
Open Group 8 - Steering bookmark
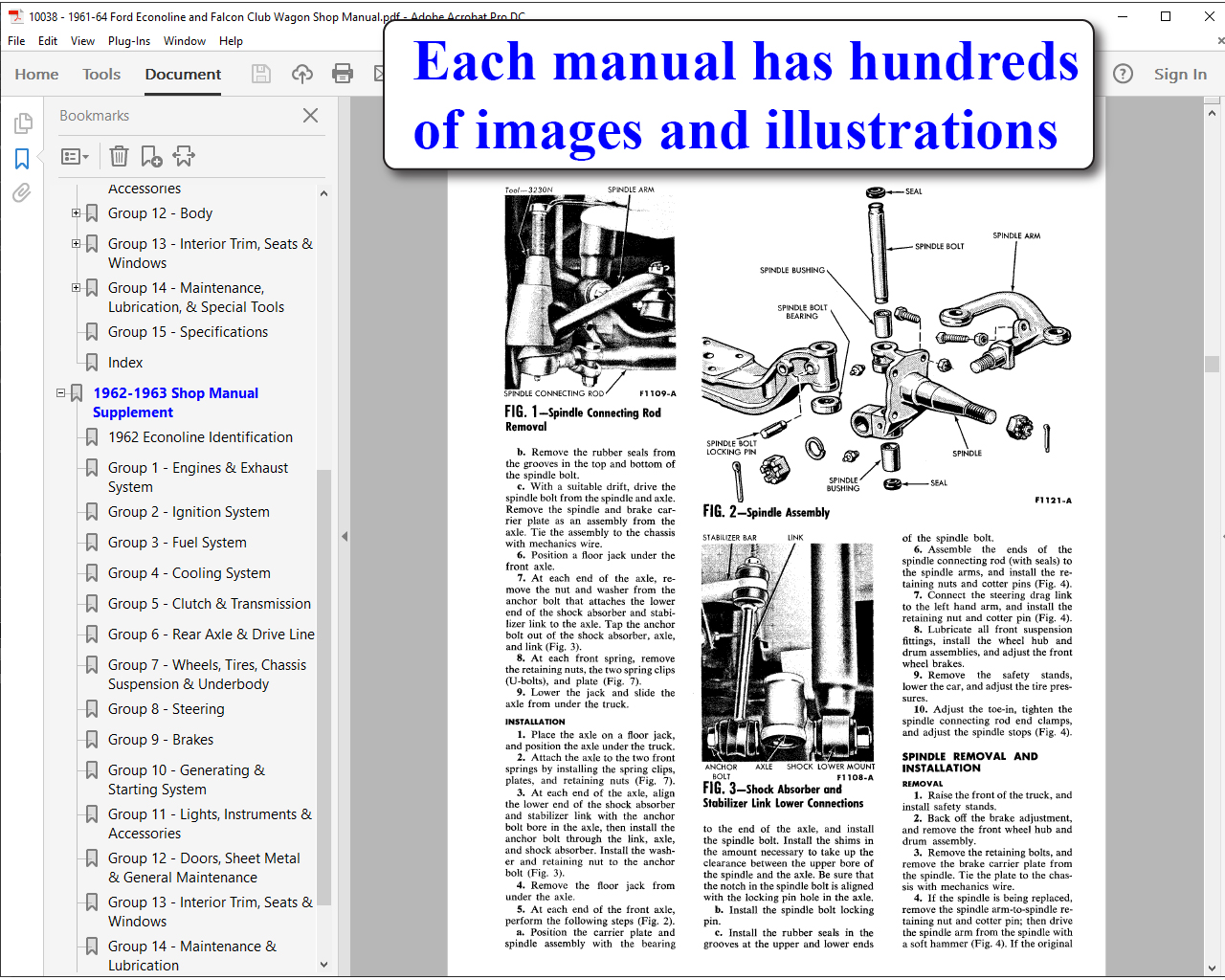point(167,709)
